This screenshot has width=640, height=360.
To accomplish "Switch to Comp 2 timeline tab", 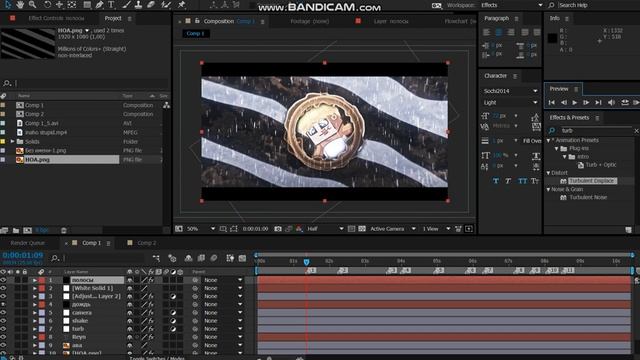I will pos(147,243).
